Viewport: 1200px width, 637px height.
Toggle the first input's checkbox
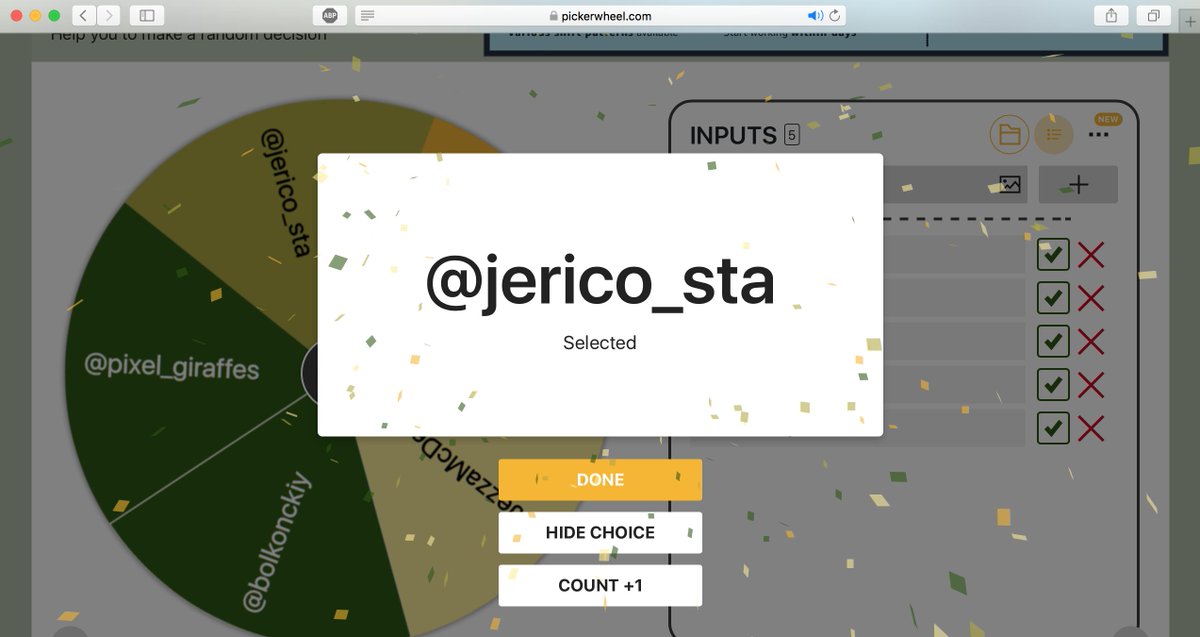coord(1053,255)
